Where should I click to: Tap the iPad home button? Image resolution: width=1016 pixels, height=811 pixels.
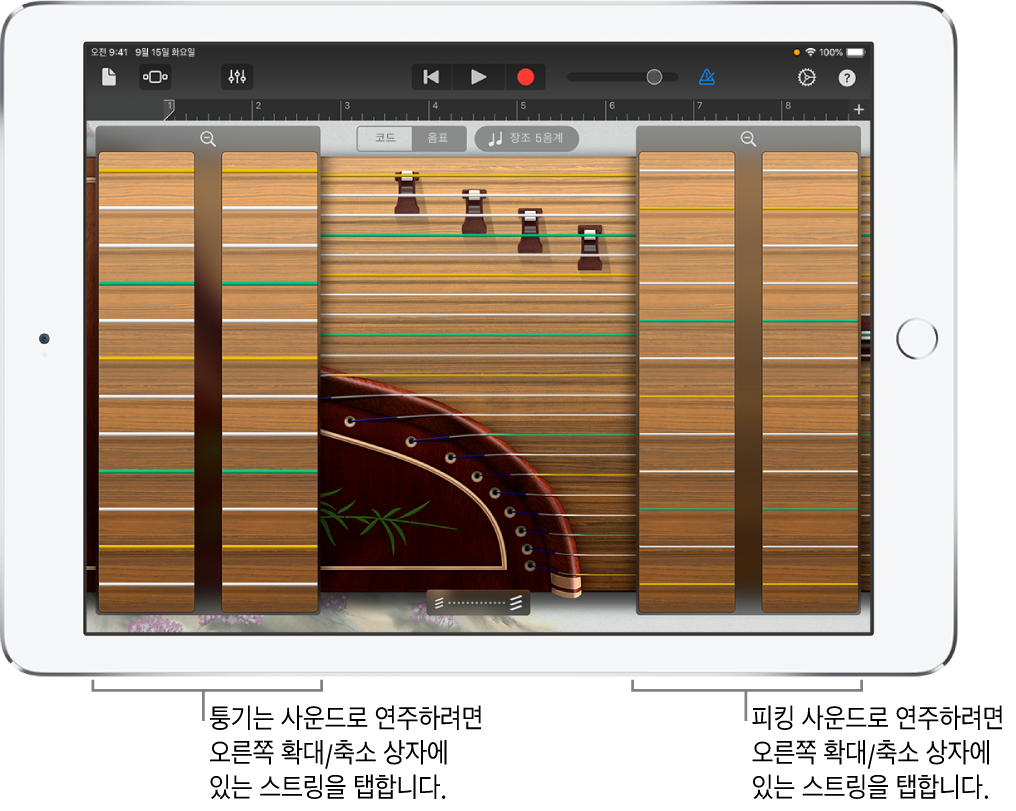(917, 338)
